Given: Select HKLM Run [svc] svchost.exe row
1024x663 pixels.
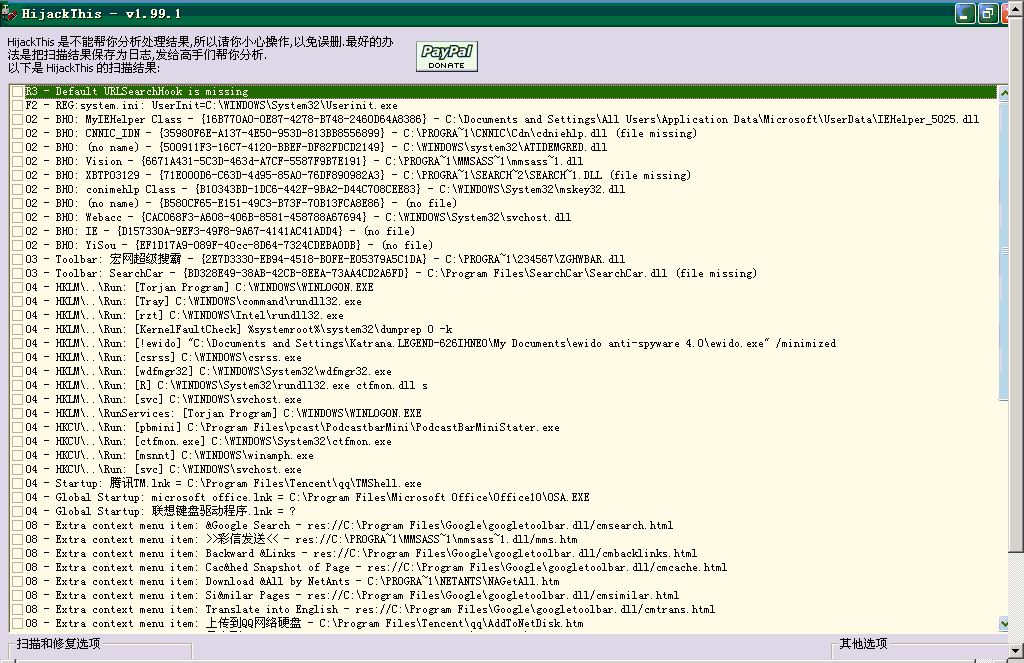Looking at the screenshot, I should (x=163, y=400).
